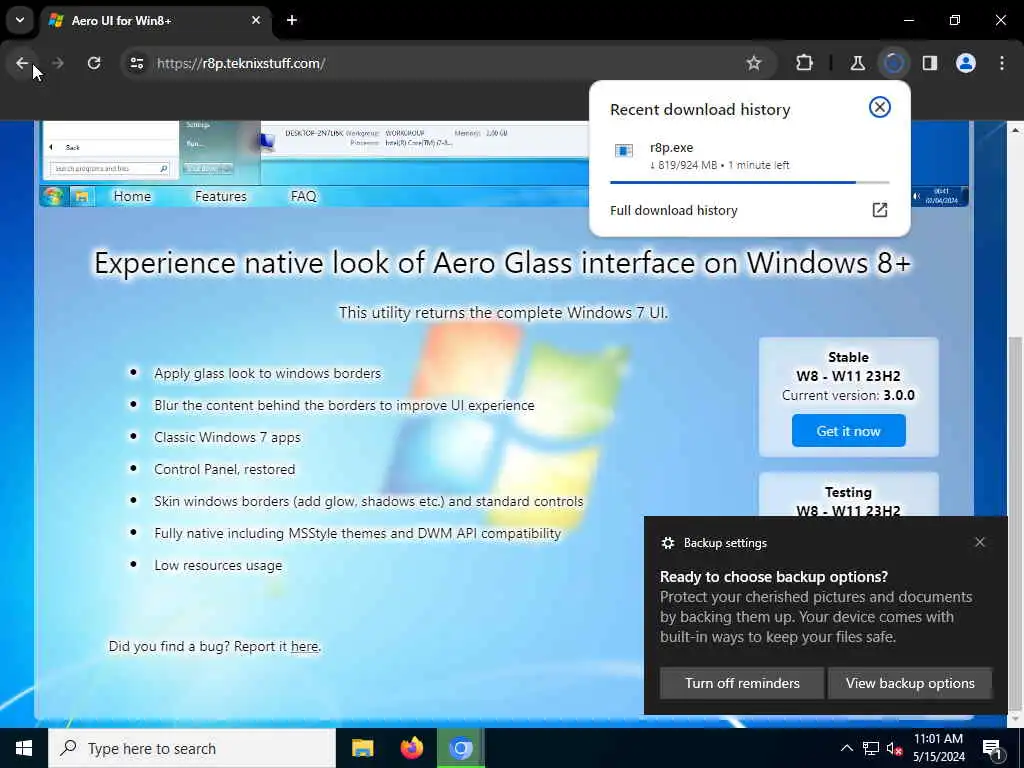Open Chrome Labs flask icon
This screenshot has height=768, width=1024.
pyautogui.click(x=857, y=63)
